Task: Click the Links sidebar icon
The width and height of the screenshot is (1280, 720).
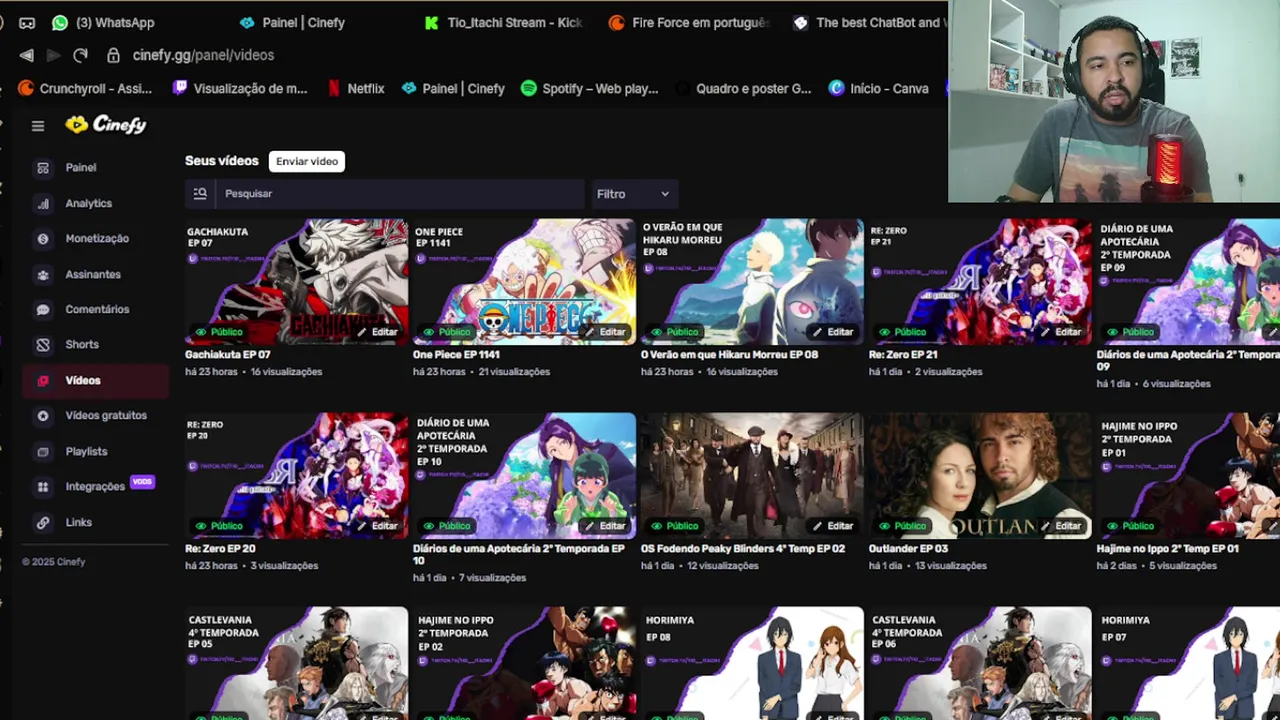Action: (43, 523)
